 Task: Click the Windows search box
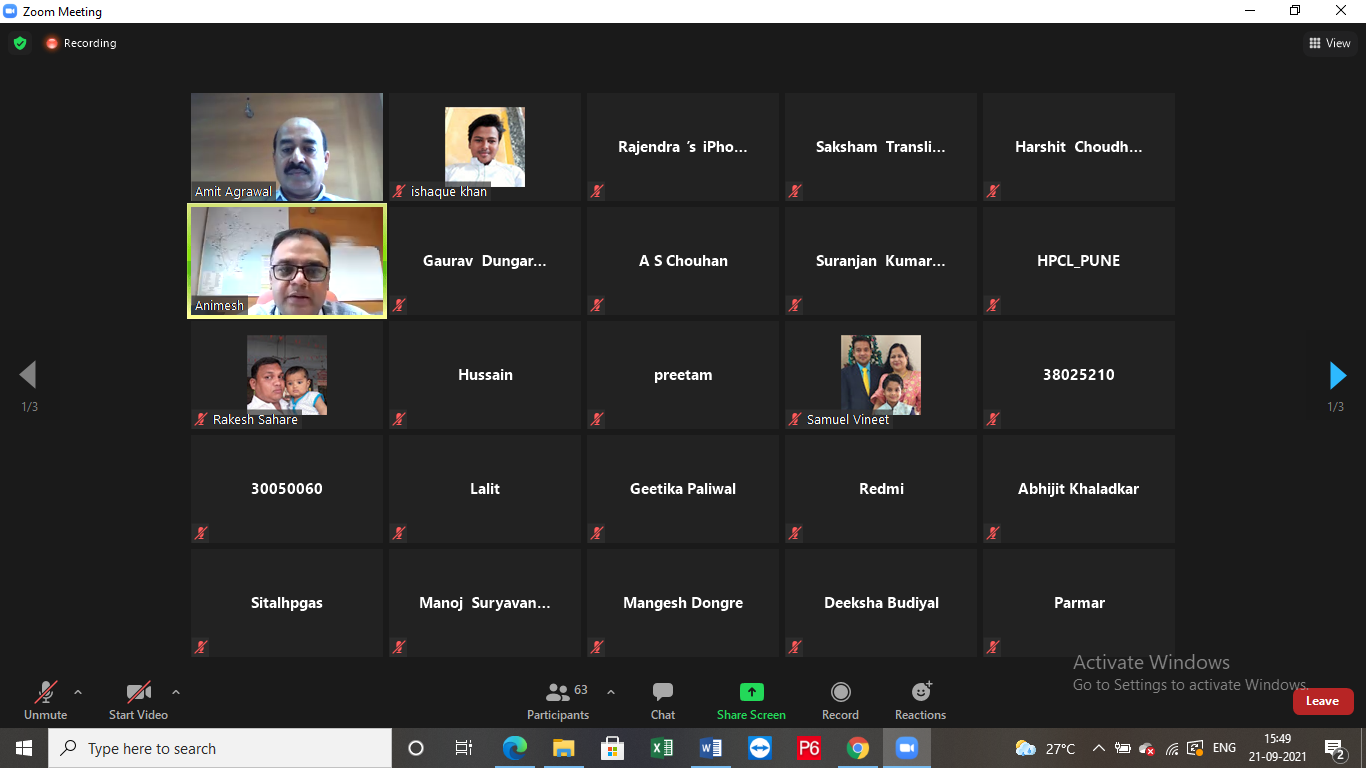tap(220, 748)
